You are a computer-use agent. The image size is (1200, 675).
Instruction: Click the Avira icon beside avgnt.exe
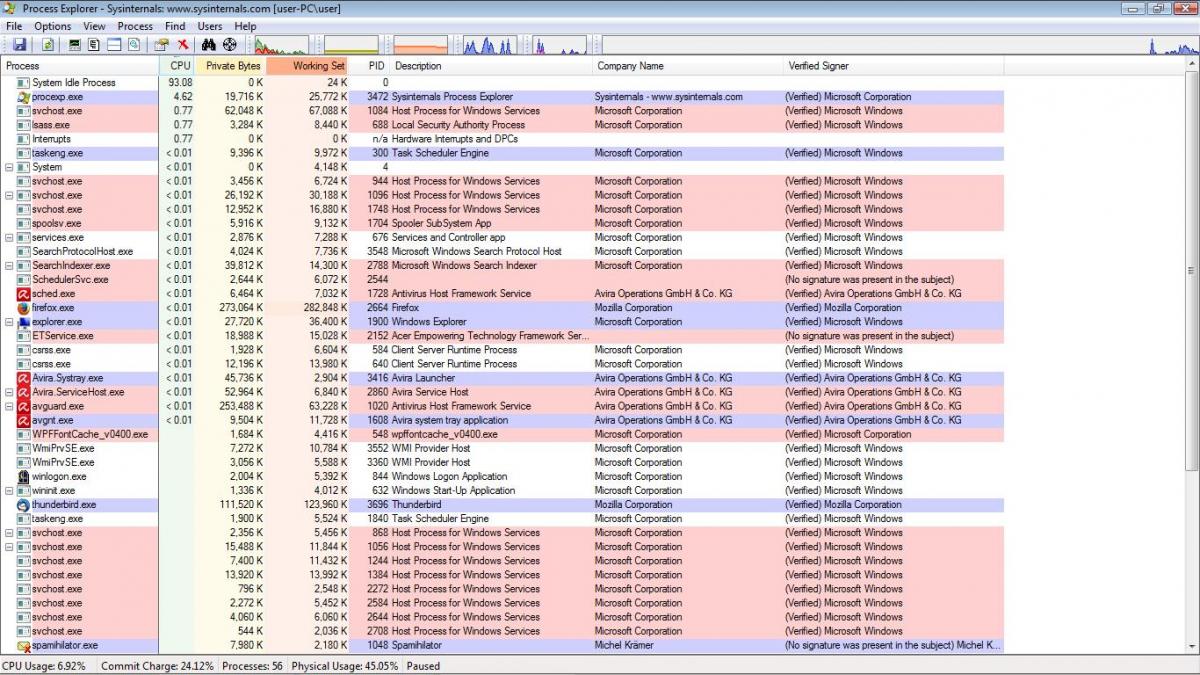[x=24, y=420]
